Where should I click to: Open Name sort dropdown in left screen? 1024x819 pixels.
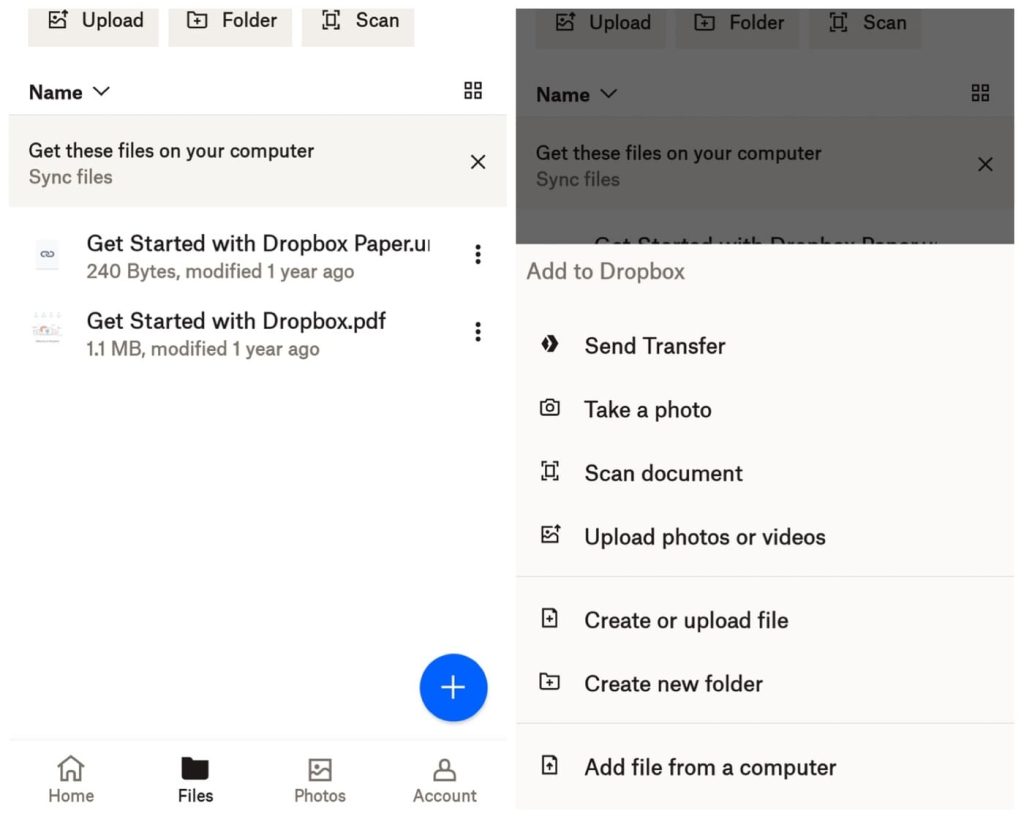point(69,92)
